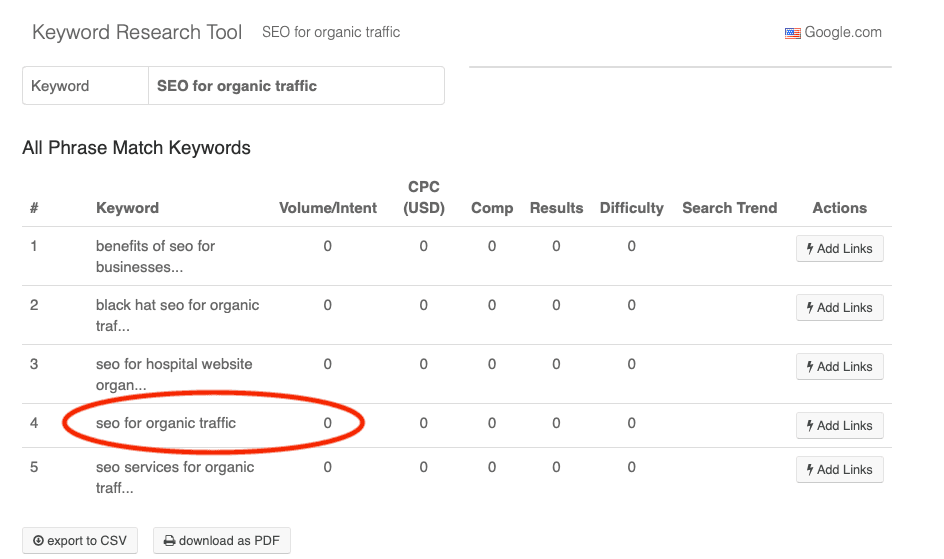Click Add Links for benefits of seo row

[839, 249]
